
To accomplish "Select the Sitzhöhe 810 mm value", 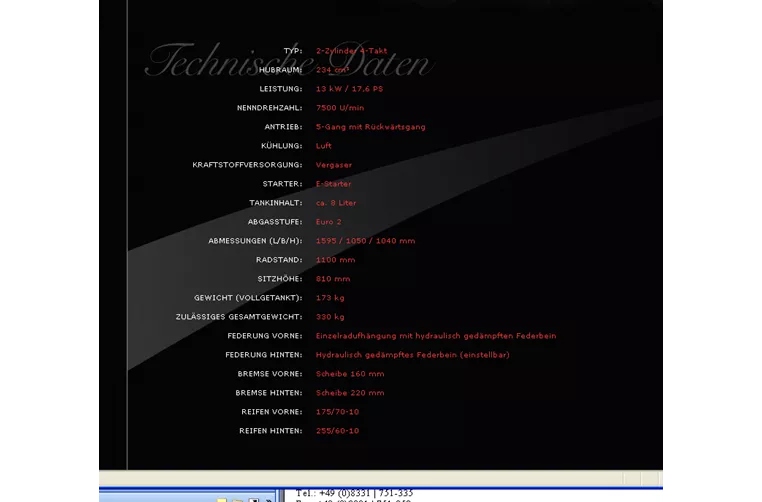I will pos(333,279).
